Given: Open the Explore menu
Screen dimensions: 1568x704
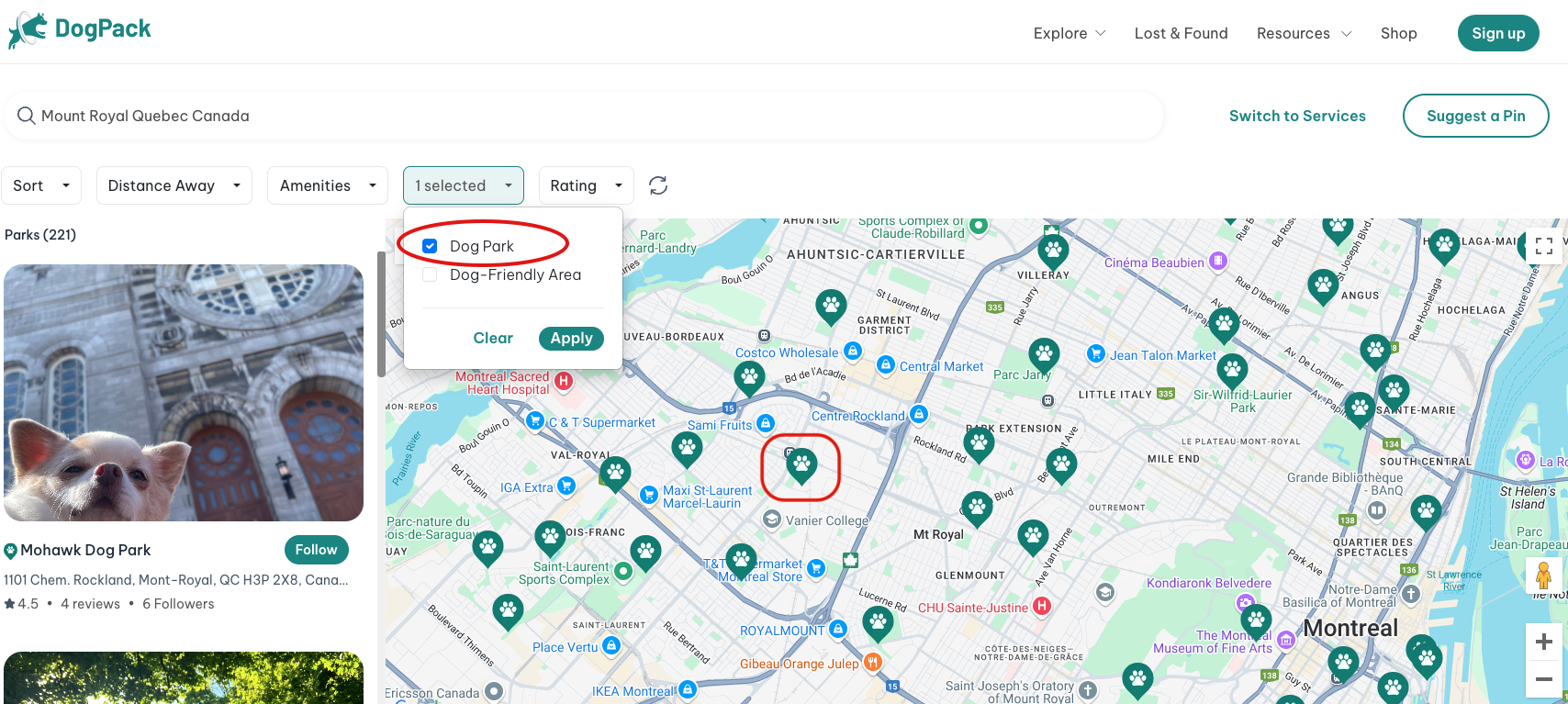Looking at the screenshot, I should click(x=1069, y=33).
